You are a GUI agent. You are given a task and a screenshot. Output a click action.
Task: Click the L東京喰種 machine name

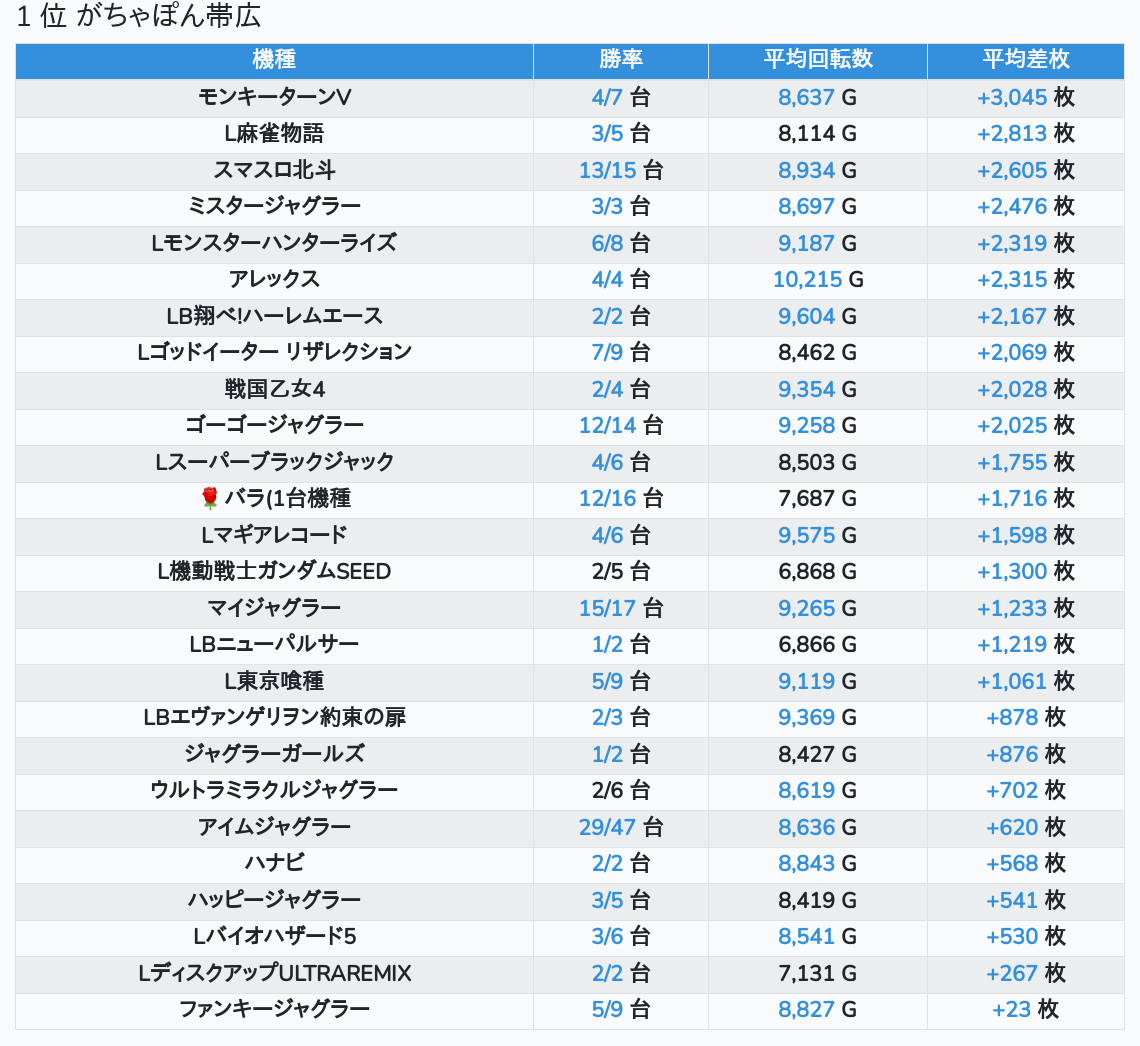click(274, 681)
